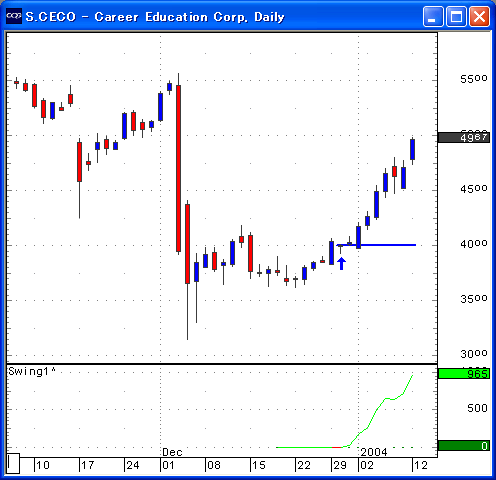Maximize the chart window
Image resolution: width=496 pixels, height=480 pixels.
(456, 16)
